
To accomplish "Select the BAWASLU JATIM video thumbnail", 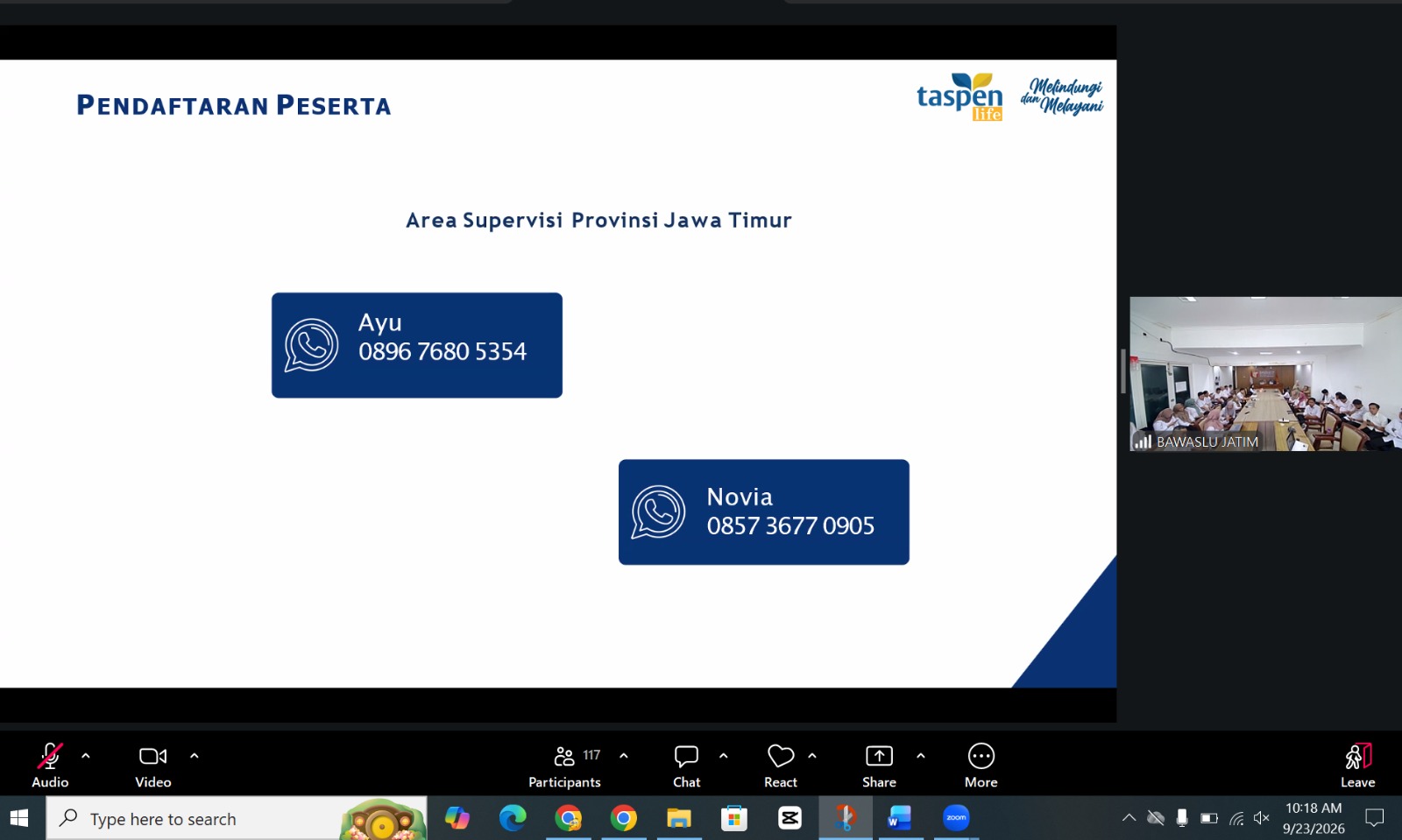I will 1265,374.
